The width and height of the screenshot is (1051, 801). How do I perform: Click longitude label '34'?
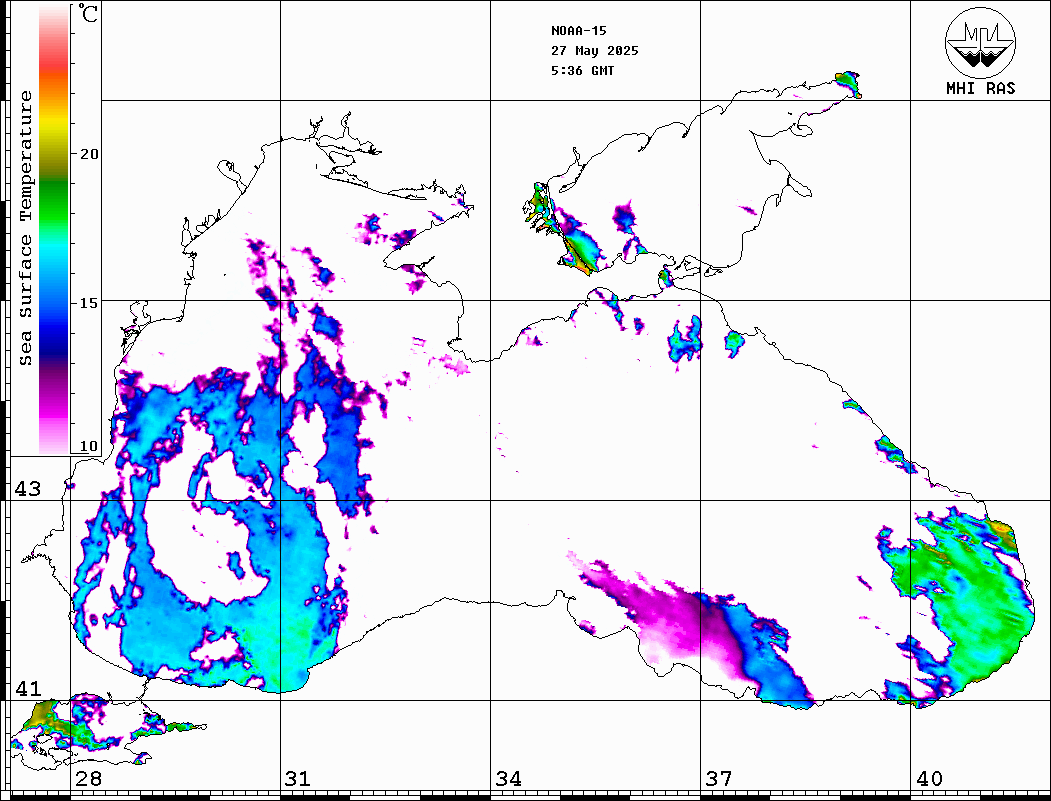pyautogui.click(x=508, y=778)
